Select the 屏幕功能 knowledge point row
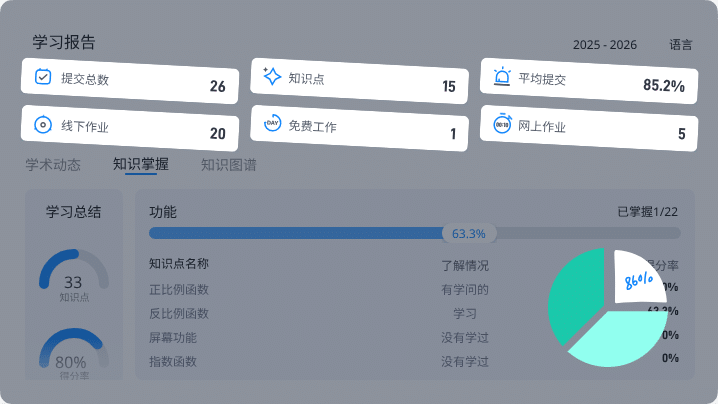Screen dimensions: 718x404 coord(173,337)
